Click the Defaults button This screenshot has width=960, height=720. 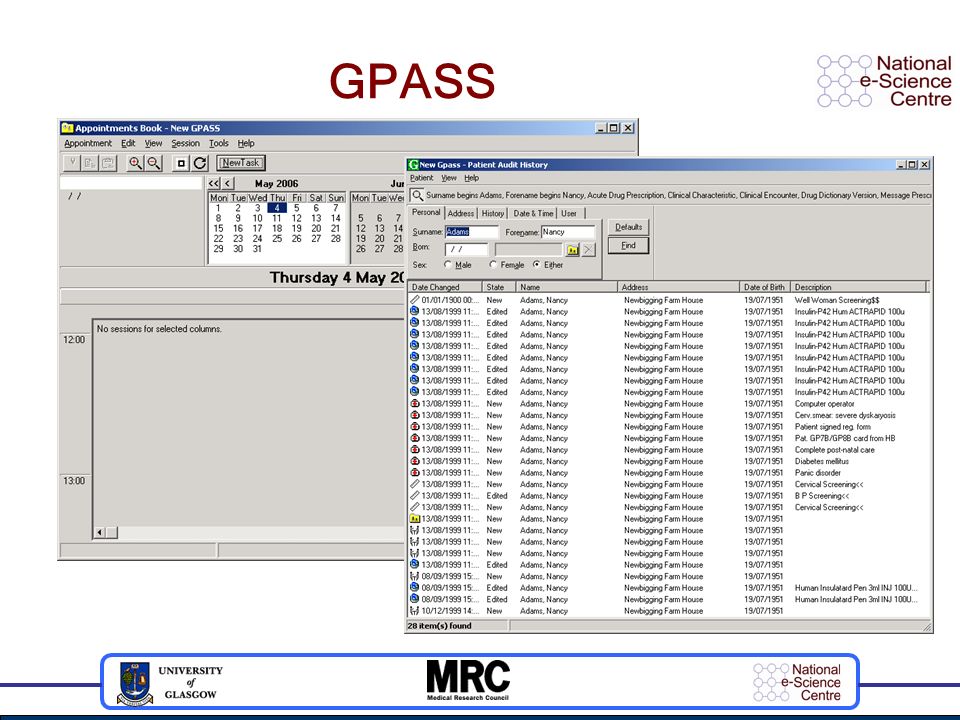[x=628, y=227]
